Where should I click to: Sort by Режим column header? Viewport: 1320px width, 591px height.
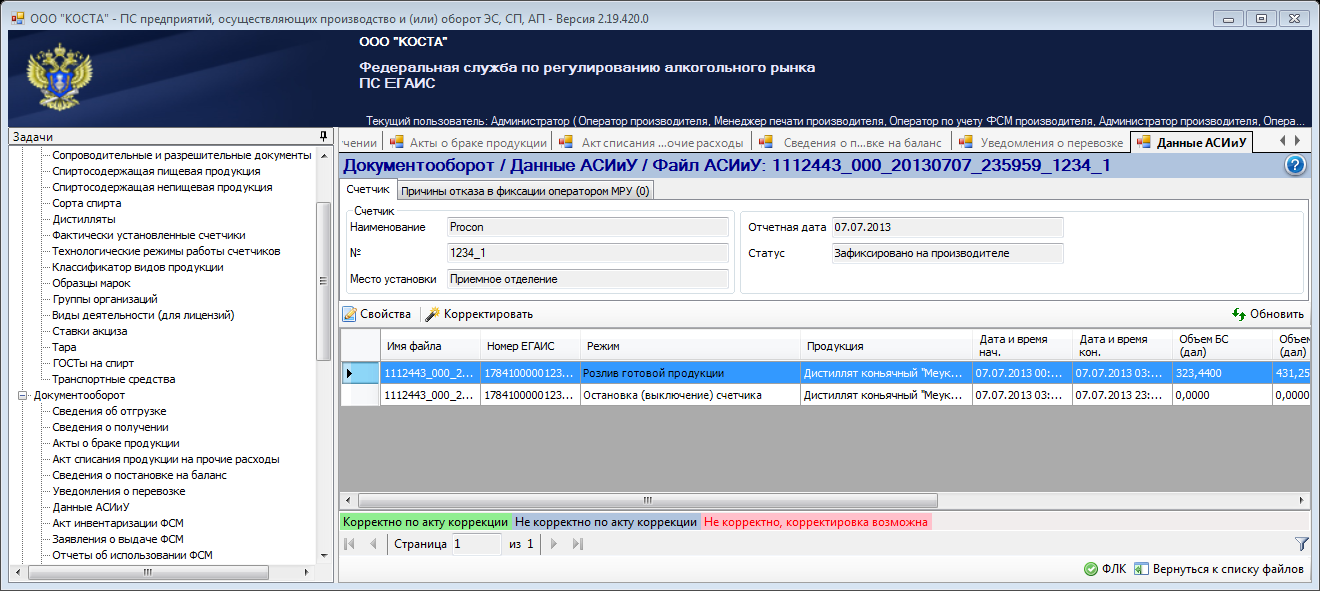pos(690,346)
